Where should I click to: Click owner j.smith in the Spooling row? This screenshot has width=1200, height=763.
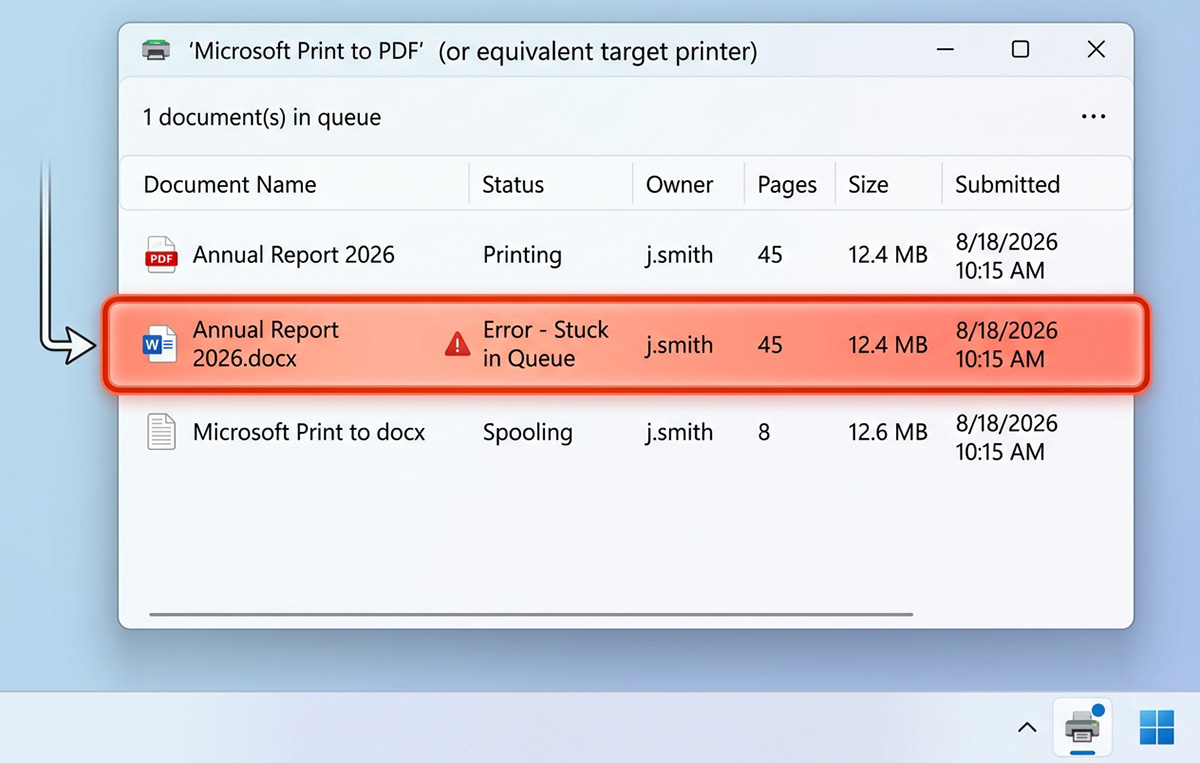pyautogui.click(x=680, y=433)
